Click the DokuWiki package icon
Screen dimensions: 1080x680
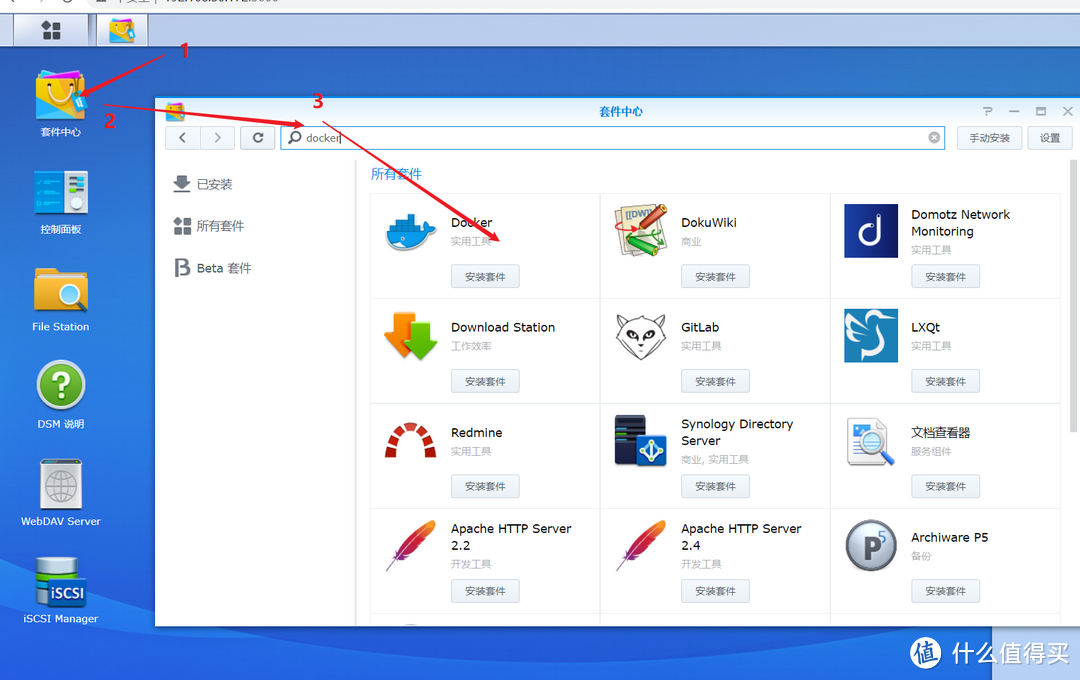641,230
